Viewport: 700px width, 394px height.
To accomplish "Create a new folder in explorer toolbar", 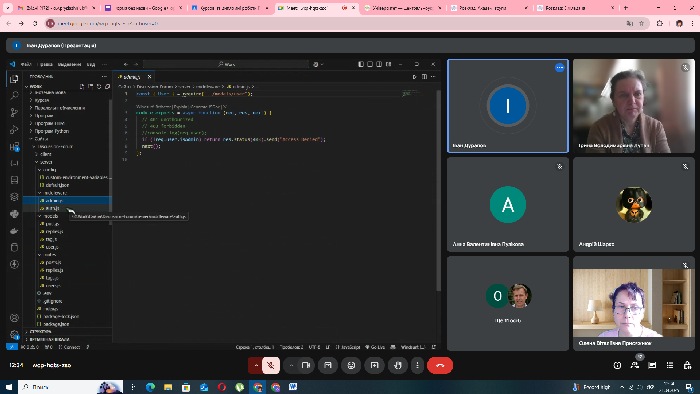I will pyautogui.click(x=91, y=87).
